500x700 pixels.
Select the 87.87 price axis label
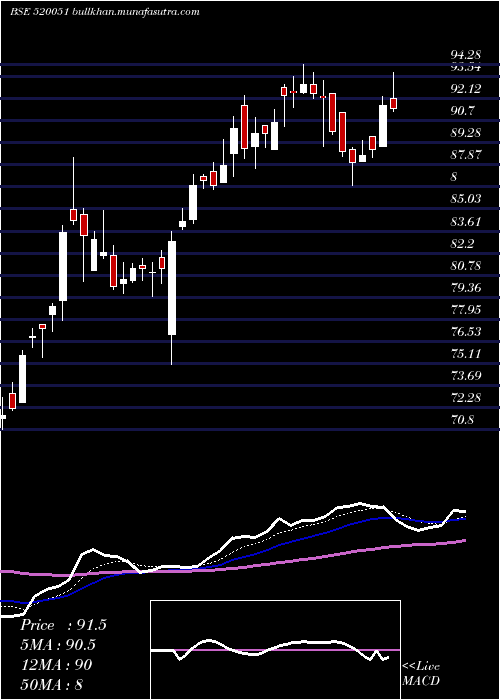point(466,155)
